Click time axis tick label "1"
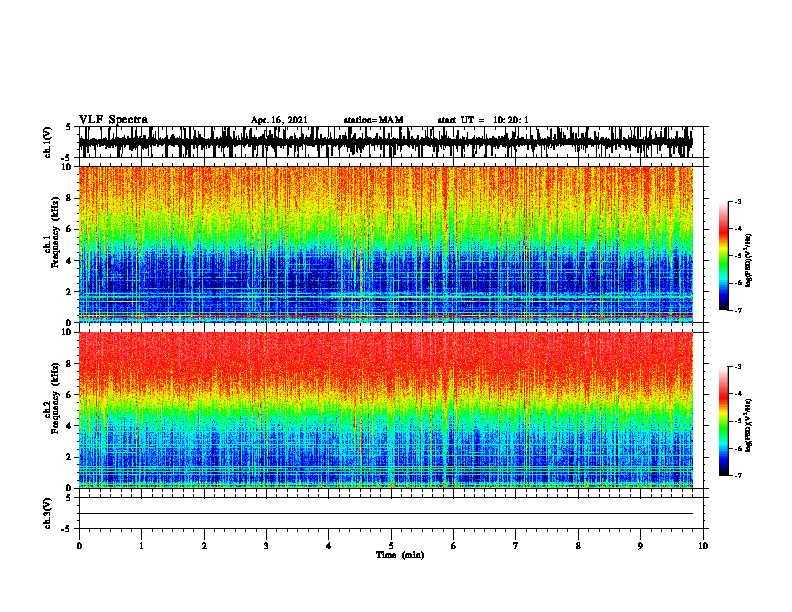Image resolution: width=792 pixels, height=612 pixels. (x=142, y=546)
